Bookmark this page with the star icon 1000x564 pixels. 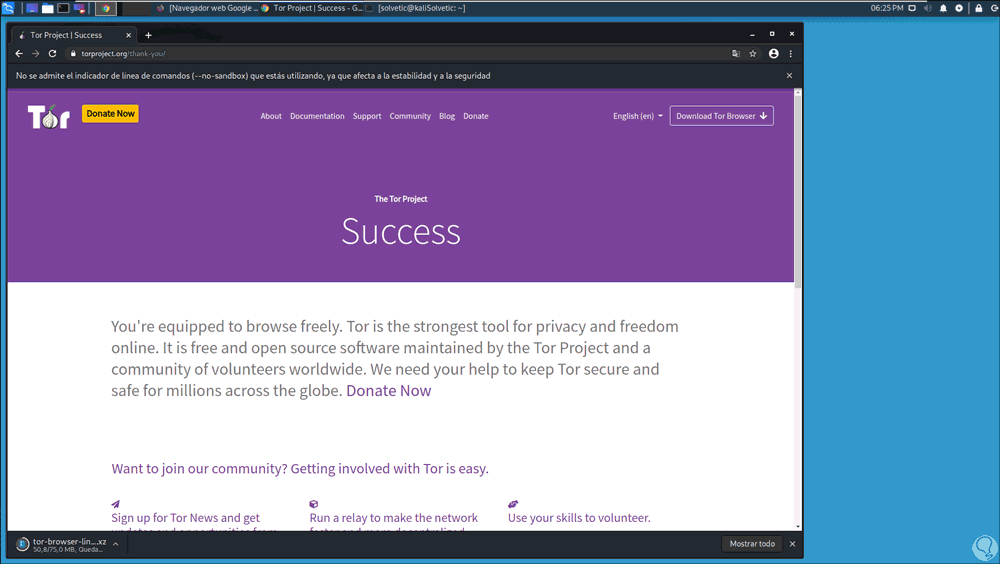click(753, 54)
